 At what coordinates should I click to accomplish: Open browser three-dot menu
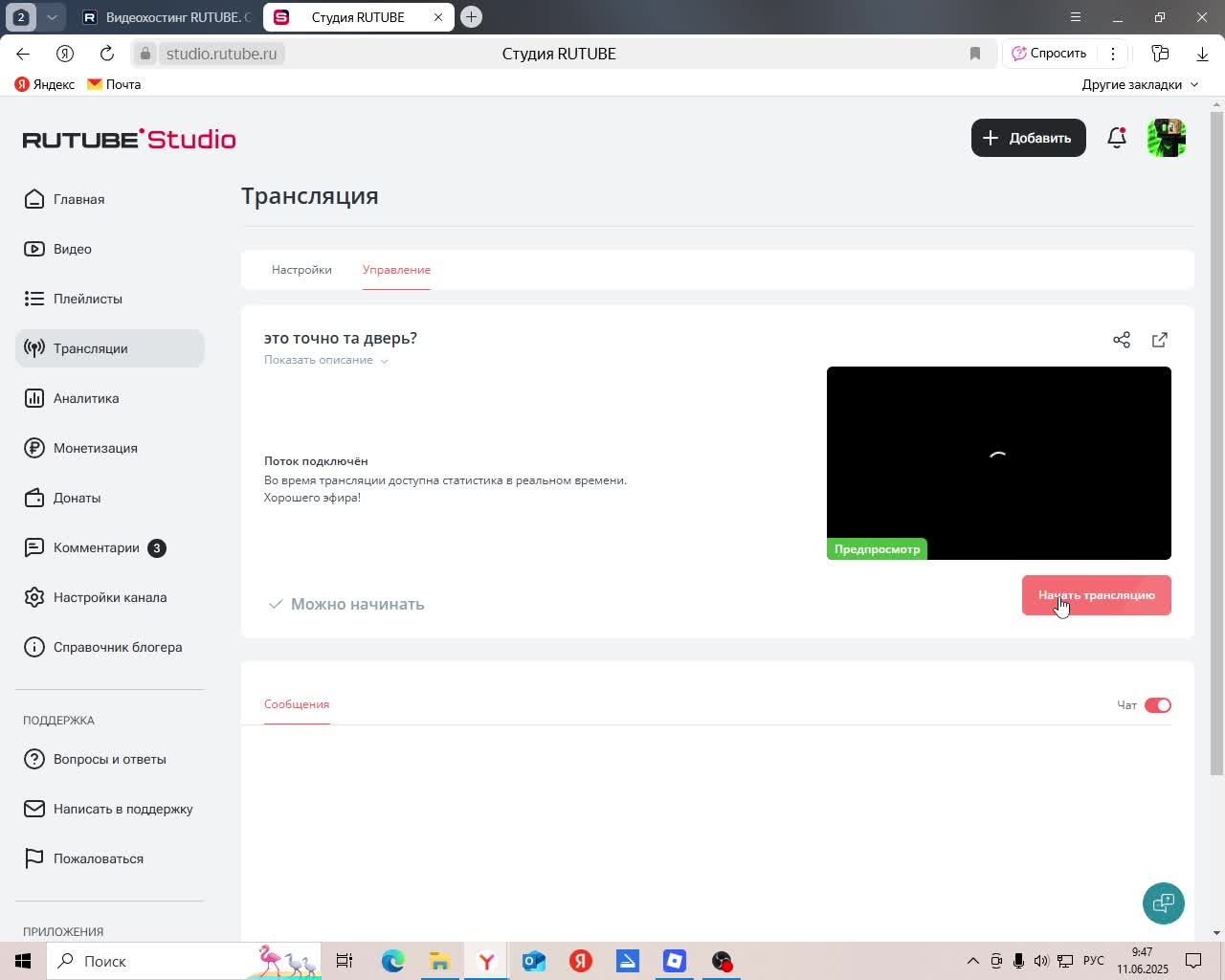pyautogui.click(x=1113, y=54)
